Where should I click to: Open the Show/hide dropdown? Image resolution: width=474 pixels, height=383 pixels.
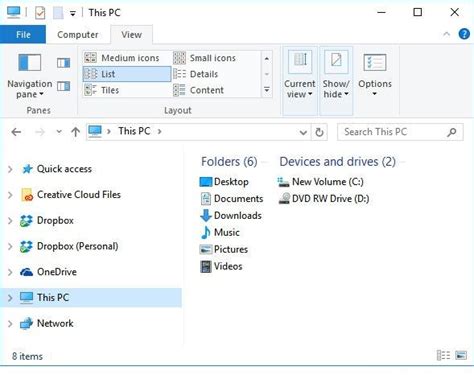(336, 81)
